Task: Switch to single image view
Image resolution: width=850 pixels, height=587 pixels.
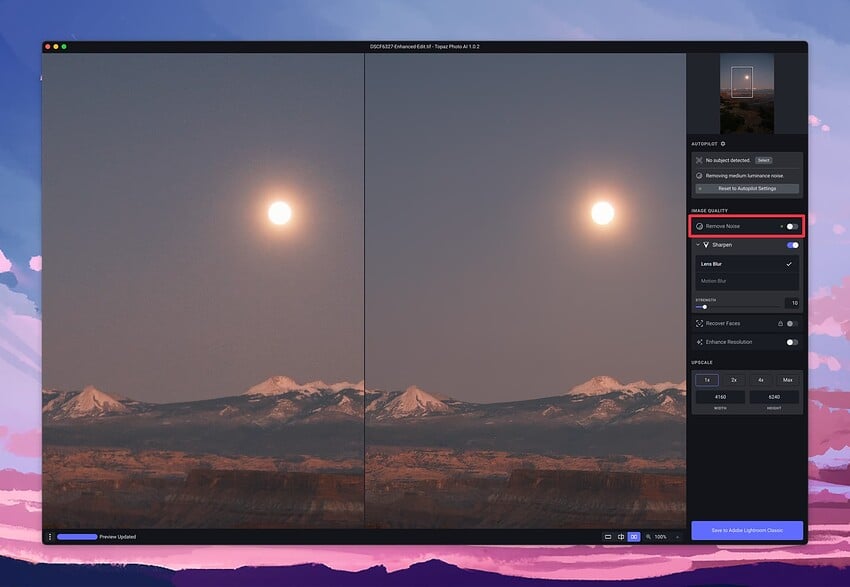Action: click(x=608, y=537)
